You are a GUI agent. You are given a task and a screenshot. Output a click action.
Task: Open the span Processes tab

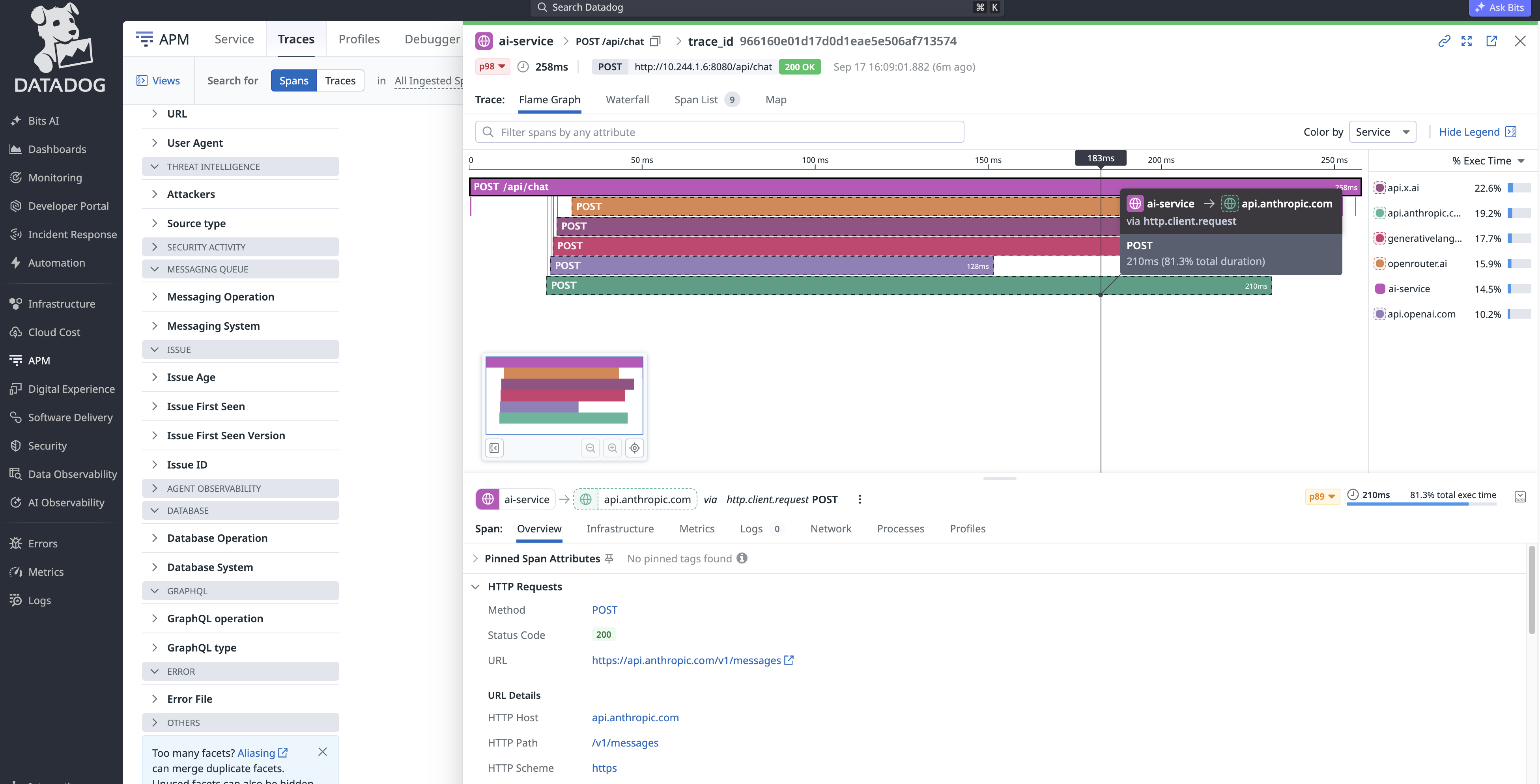coord(900,529)
